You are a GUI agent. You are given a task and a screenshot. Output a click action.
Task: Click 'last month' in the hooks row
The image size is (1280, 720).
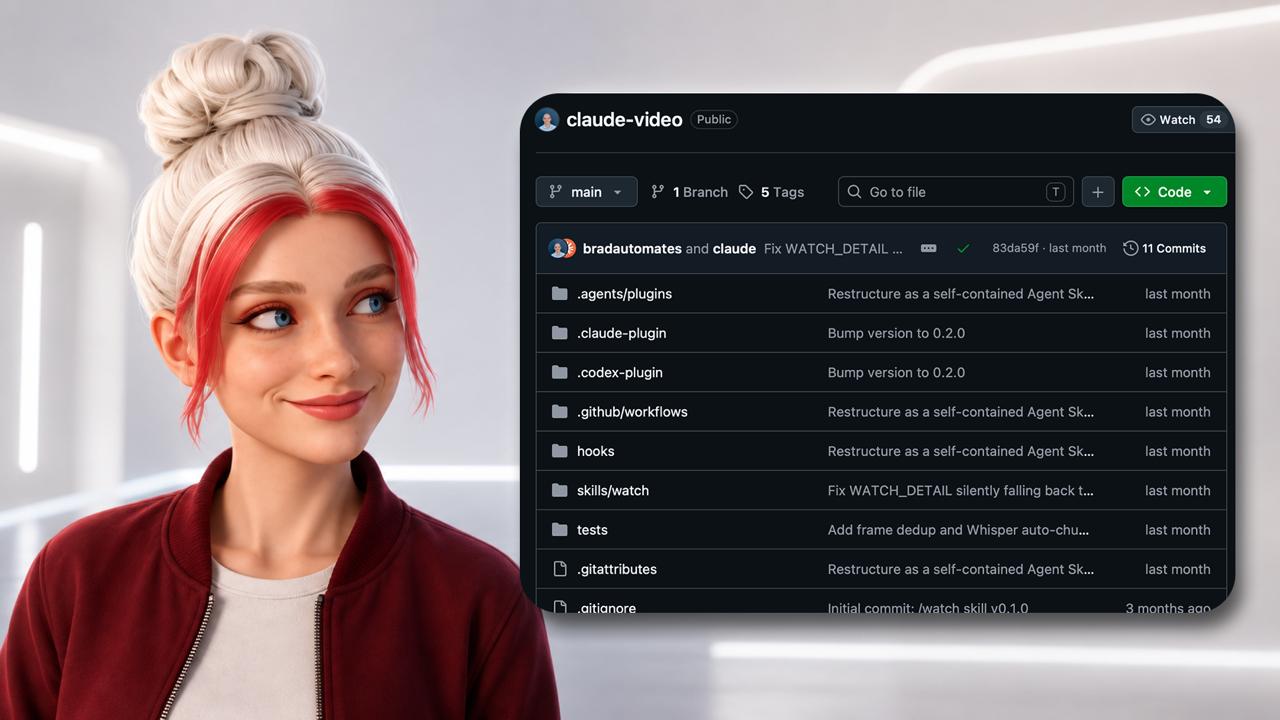pos(1178,451)
